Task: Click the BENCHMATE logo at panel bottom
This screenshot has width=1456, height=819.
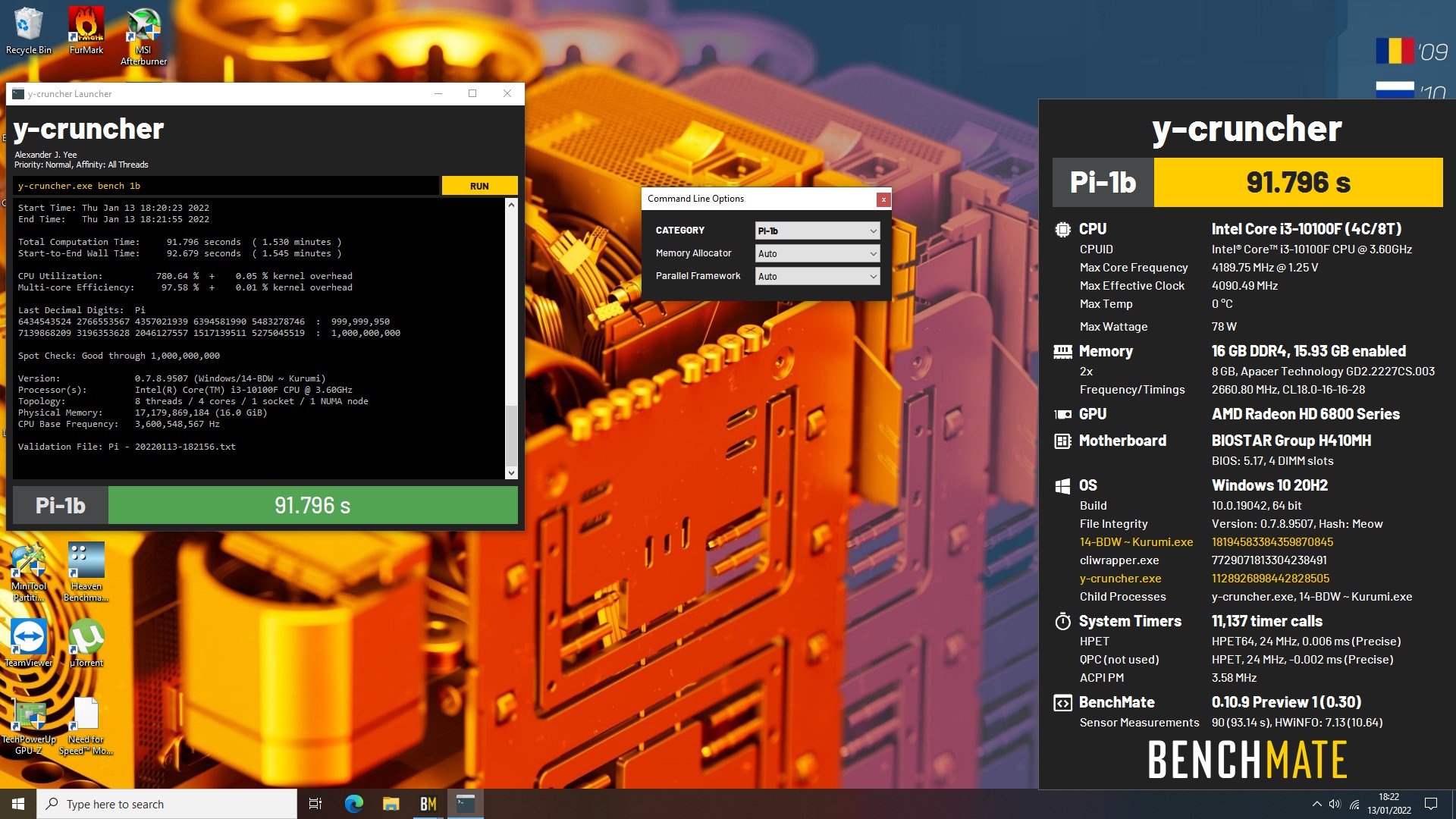Action: (x=1247, y=760)
